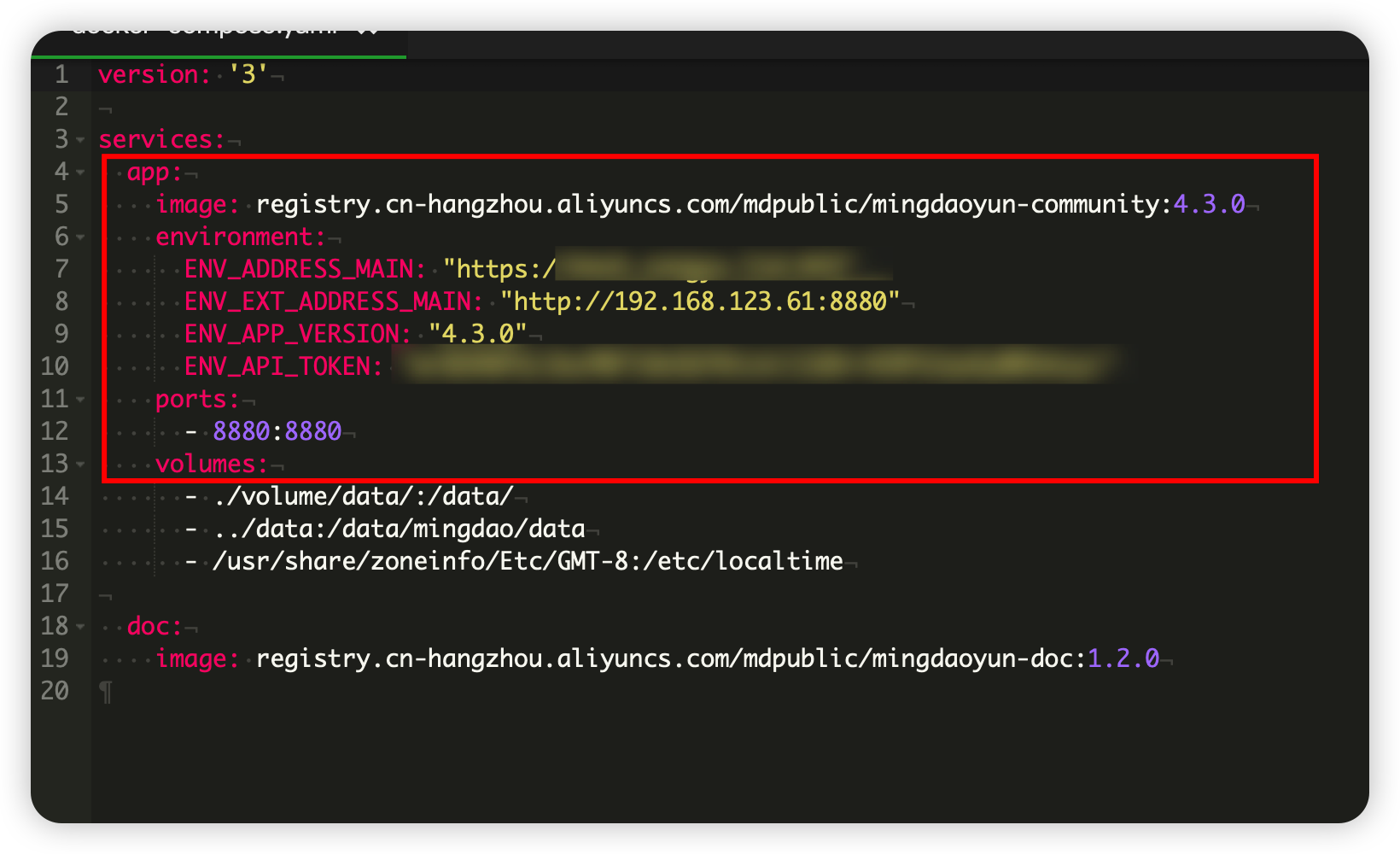Click the environment key
The width and height of the screenshot is (1400, 854).
pyautogui.click(x=241, y=237)
